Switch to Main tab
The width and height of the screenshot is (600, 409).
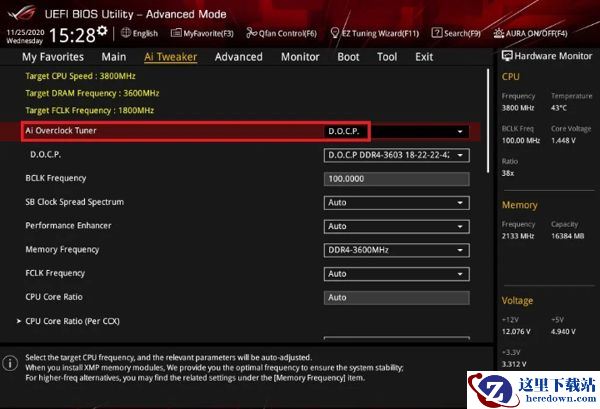(114, 57)
